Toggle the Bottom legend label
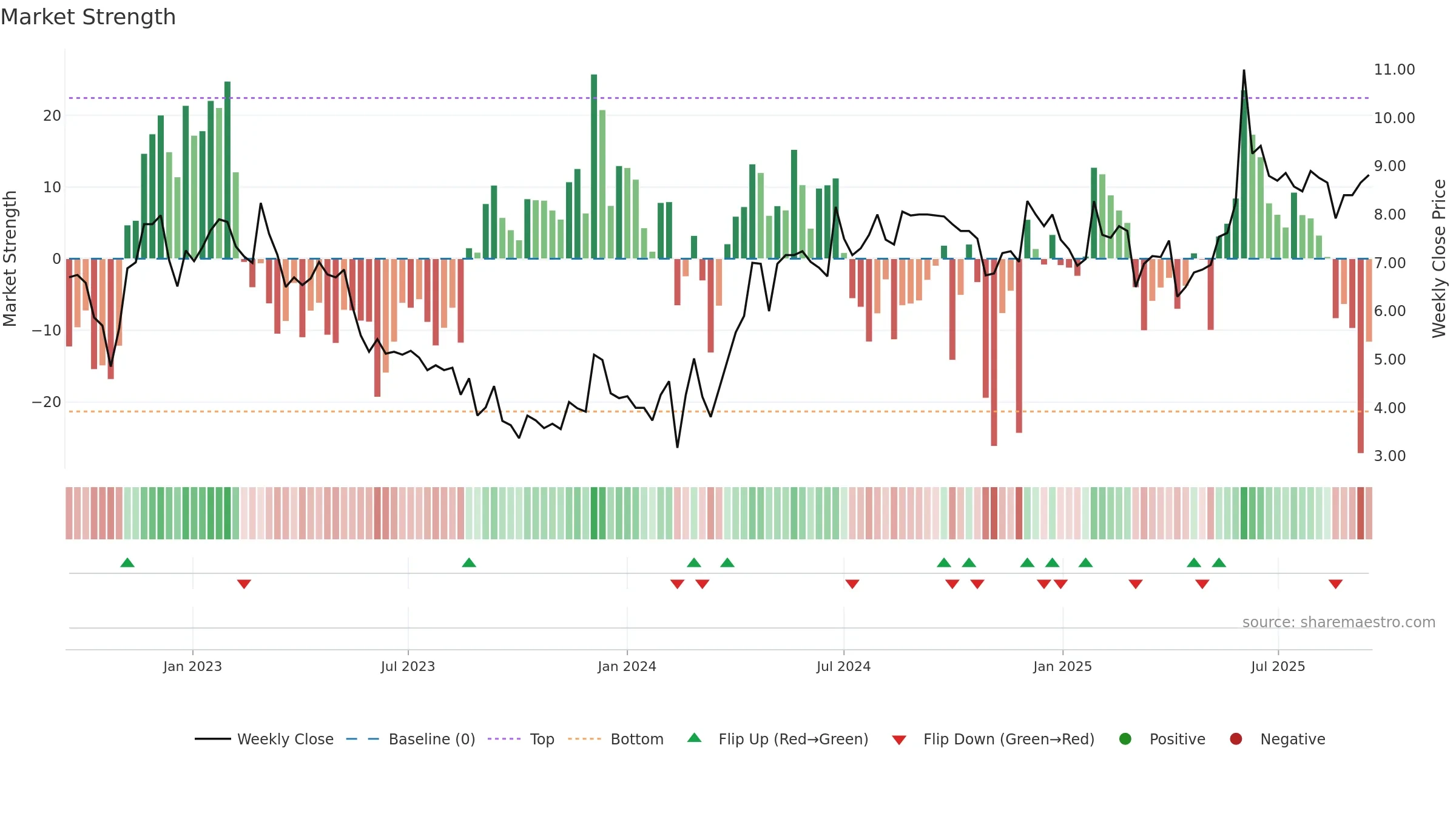 point(637,739)
